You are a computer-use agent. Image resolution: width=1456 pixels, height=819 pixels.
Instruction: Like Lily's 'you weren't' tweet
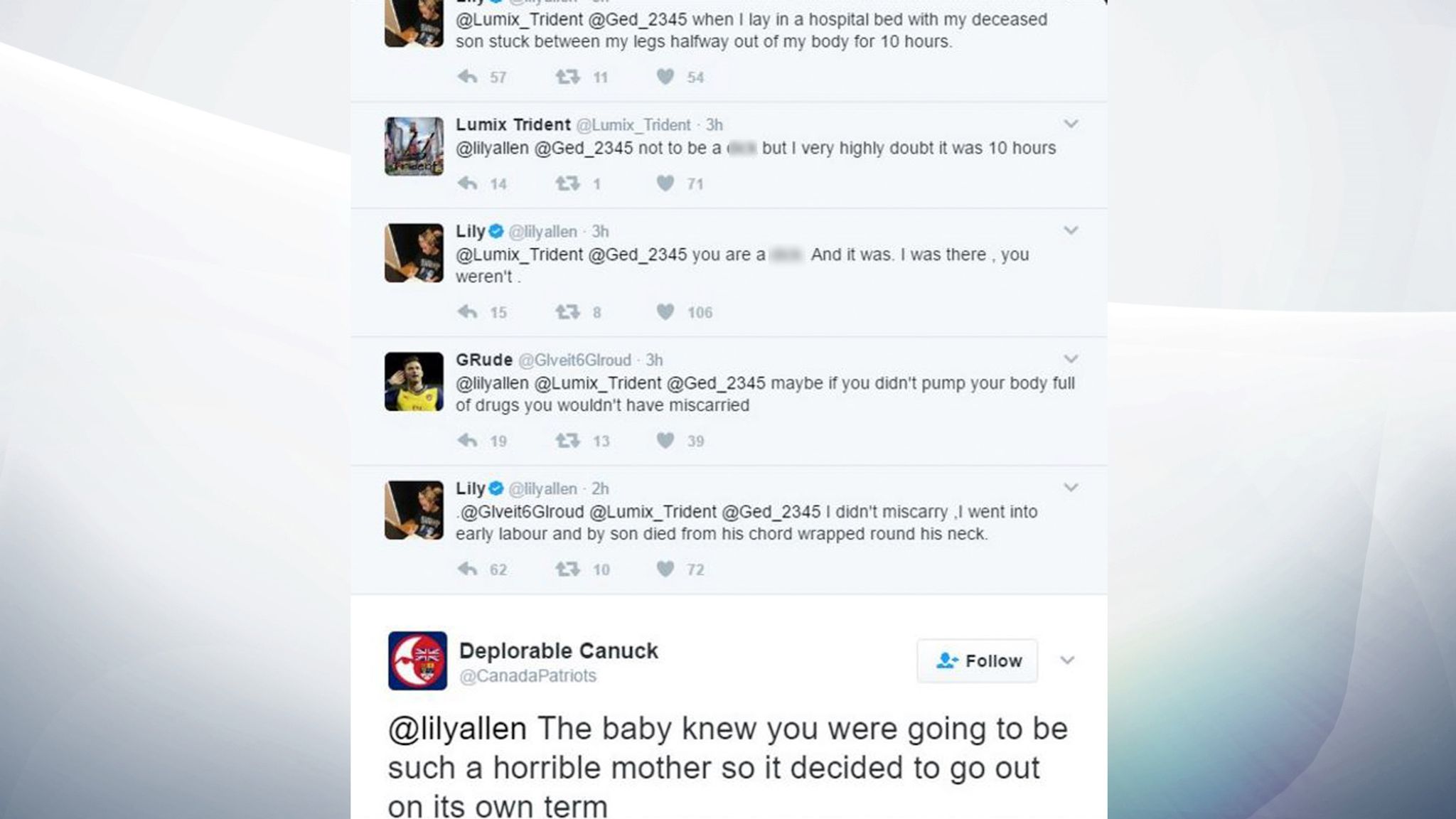point(665,311)
